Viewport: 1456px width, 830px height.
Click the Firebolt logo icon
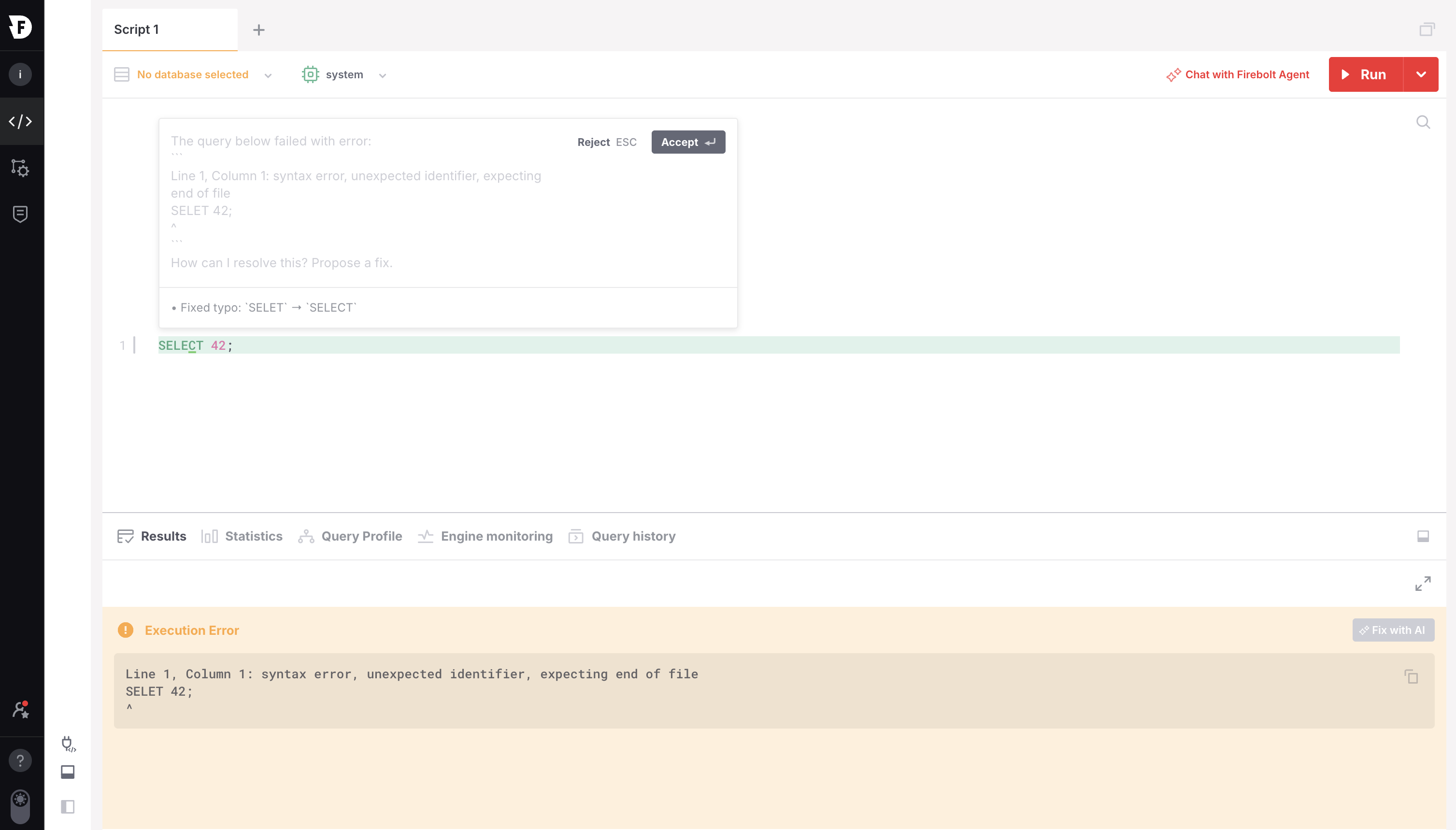coord(20,26)
